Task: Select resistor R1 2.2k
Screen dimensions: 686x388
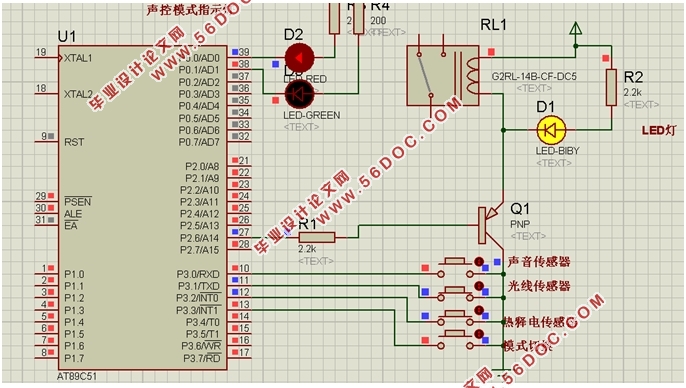Action: click(317, 238)
